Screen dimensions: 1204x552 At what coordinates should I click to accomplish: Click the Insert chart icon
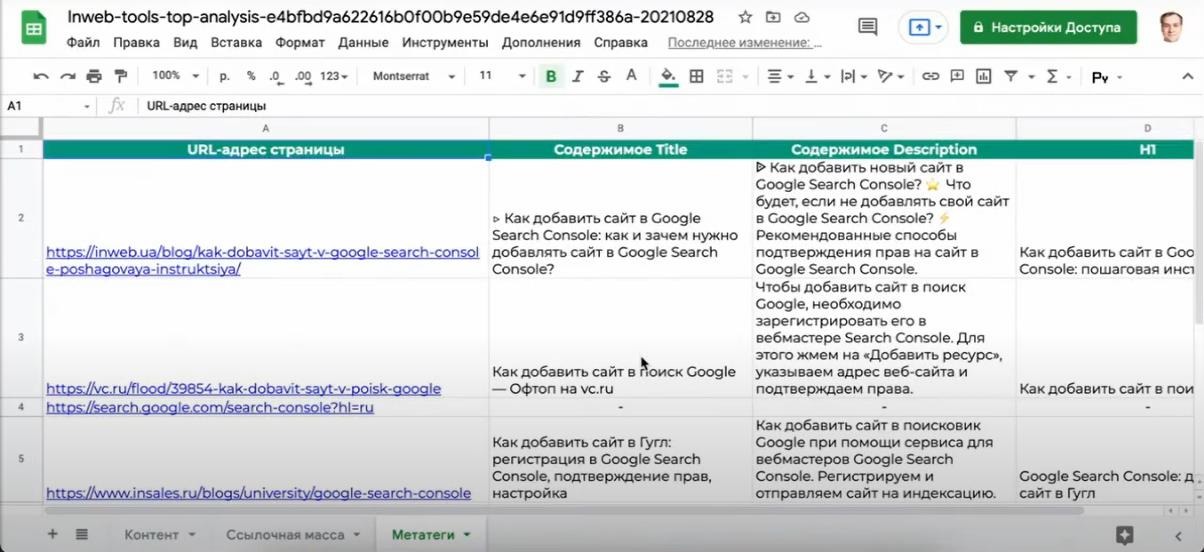coord(984,76)
